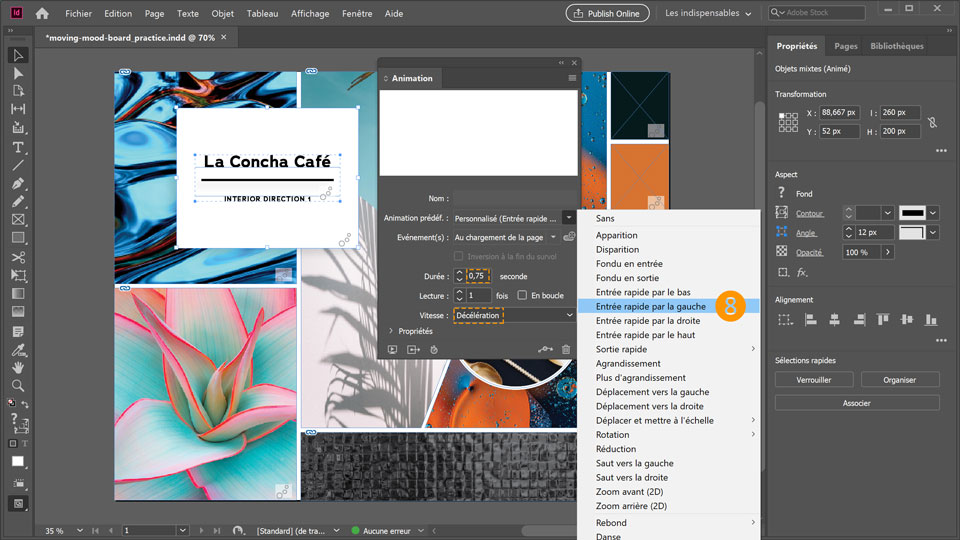Toggle the En boucle checkbox
This screenshot has width=960, height=540.
click(x=522, y=295)
